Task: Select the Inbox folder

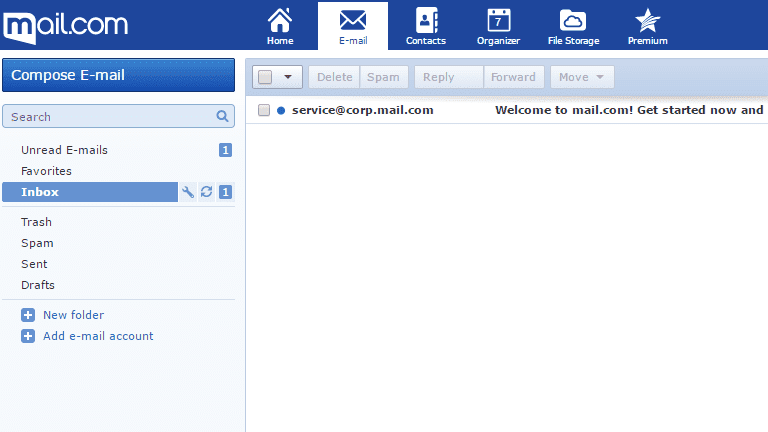Action: tap(90, 192)
